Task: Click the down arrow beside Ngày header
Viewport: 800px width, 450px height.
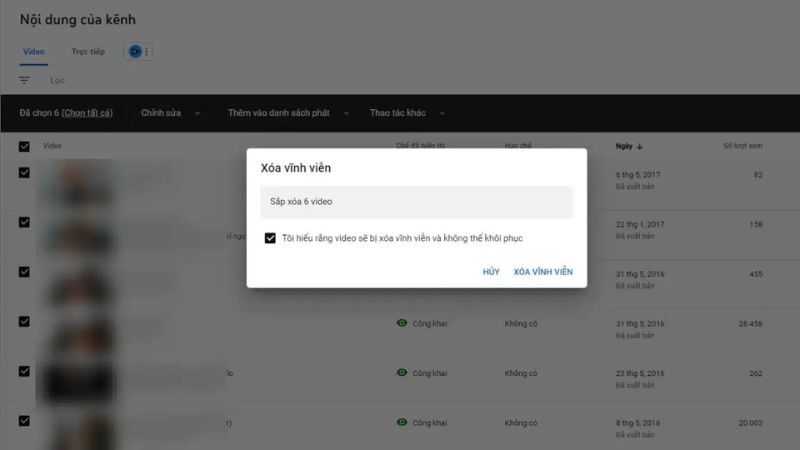Action: (640, 146)
